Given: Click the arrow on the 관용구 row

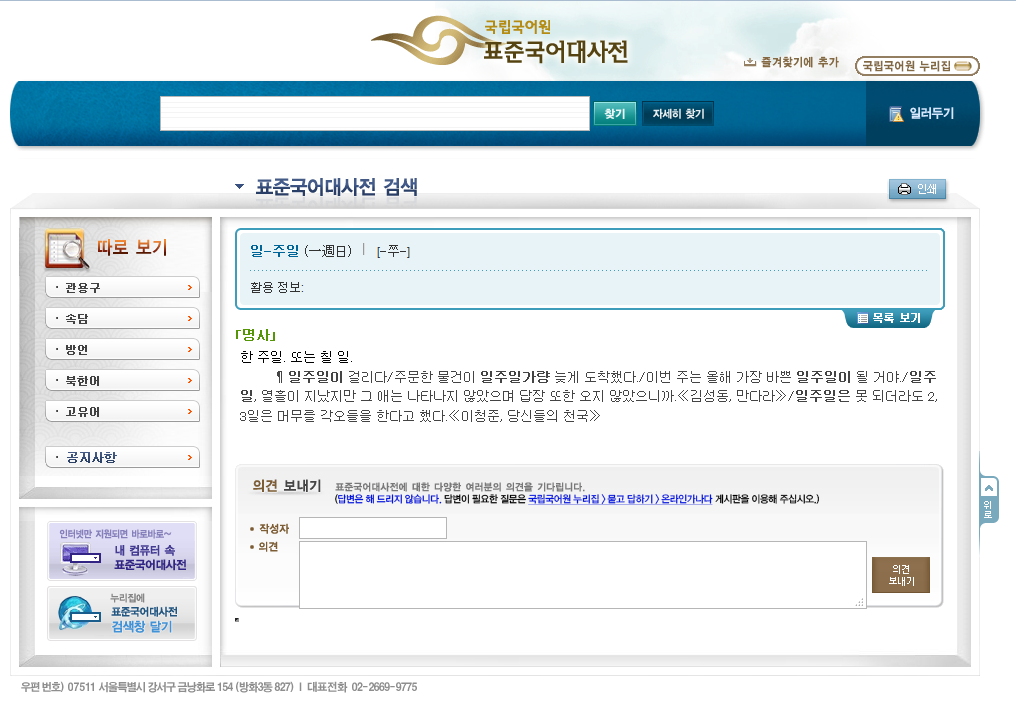Looking at the screenshot, I should point(190,287).
